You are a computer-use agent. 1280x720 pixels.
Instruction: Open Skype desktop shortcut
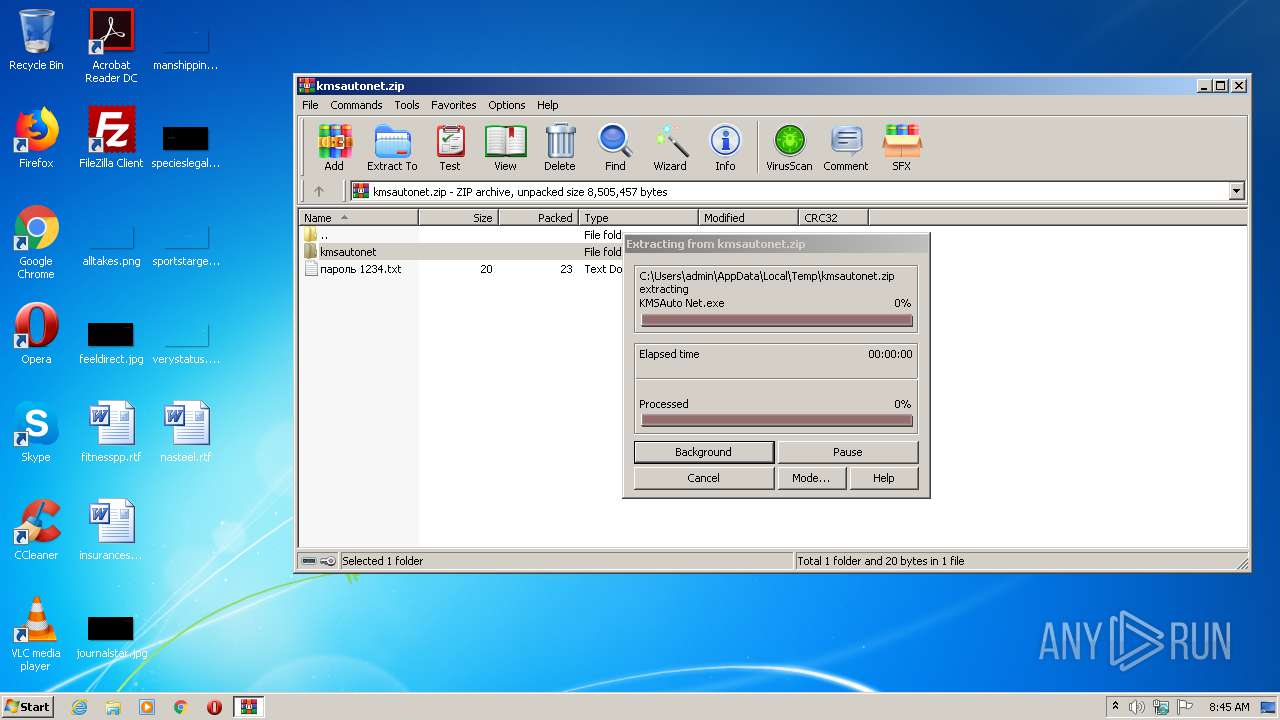click(36, 432)
